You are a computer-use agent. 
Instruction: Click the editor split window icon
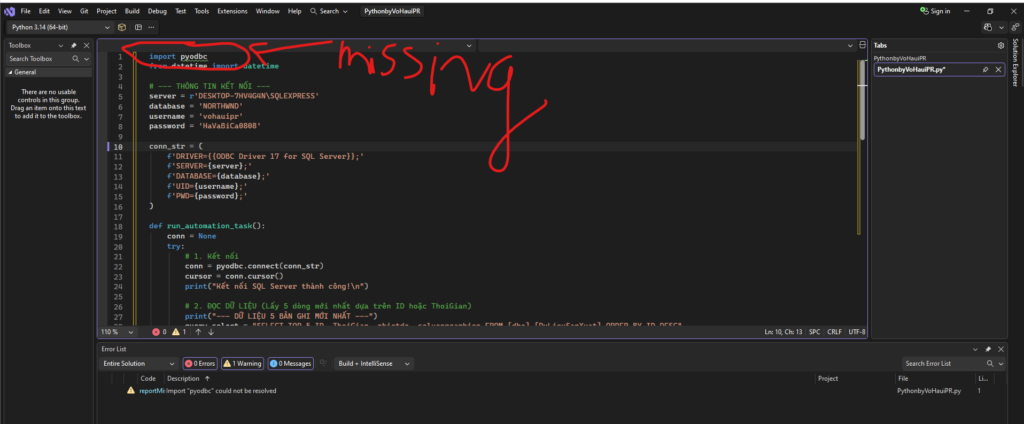[863, 46]
